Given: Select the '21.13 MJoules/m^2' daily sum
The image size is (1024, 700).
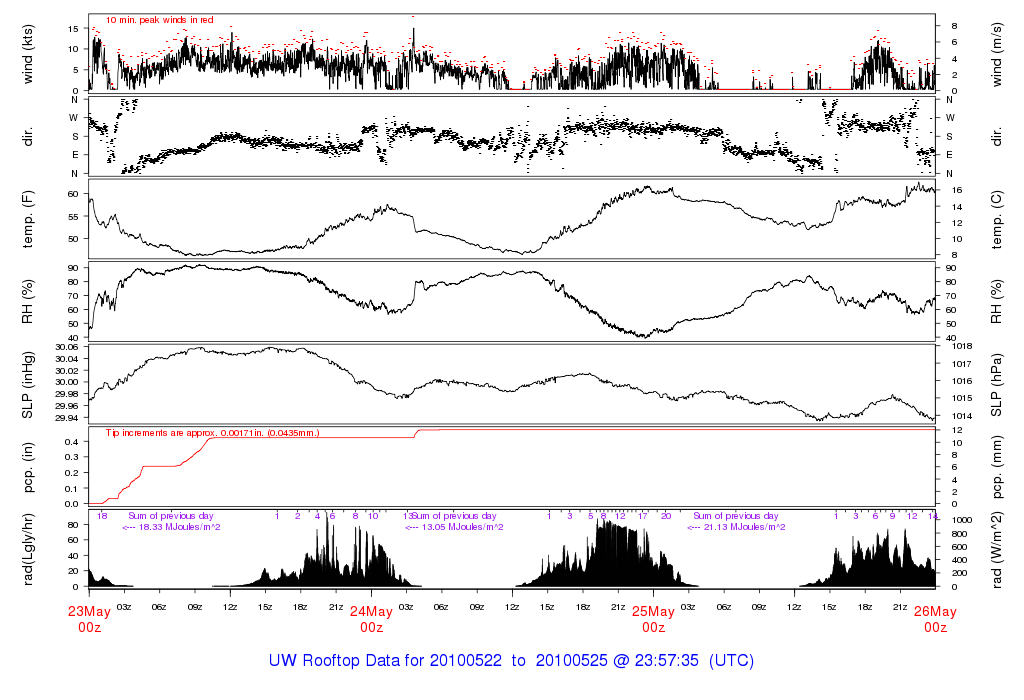Looking at the screenshot, I should click(x=744, y=527).
